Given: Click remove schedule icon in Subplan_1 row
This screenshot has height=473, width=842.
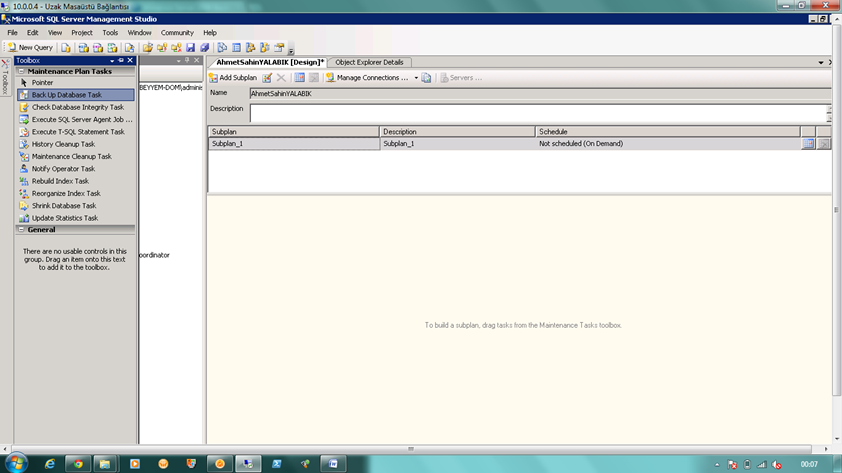Looking at the screenshot, I should [824, 144].
